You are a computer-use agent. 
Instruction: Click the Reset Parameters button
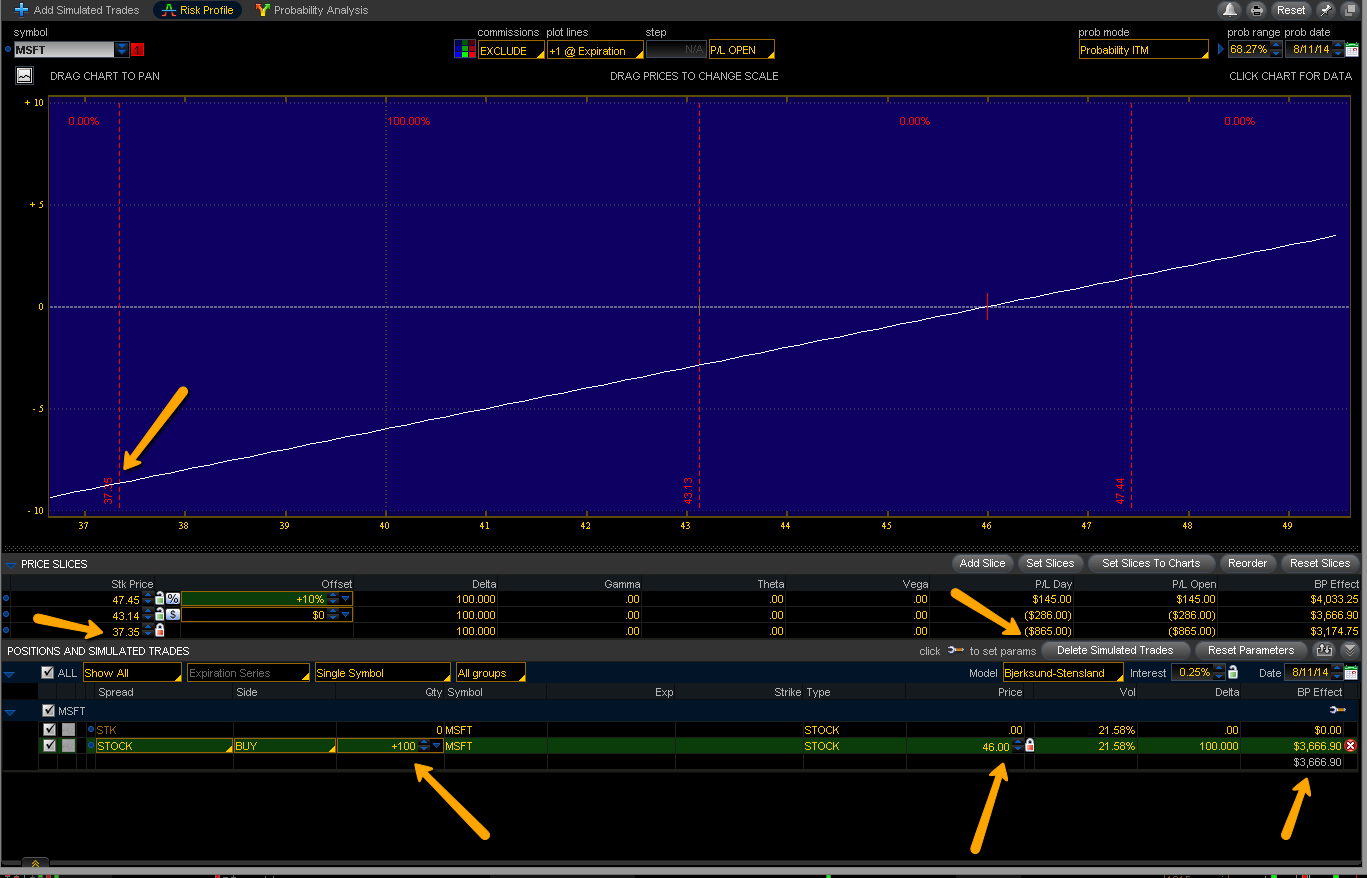click(1252, 650)
